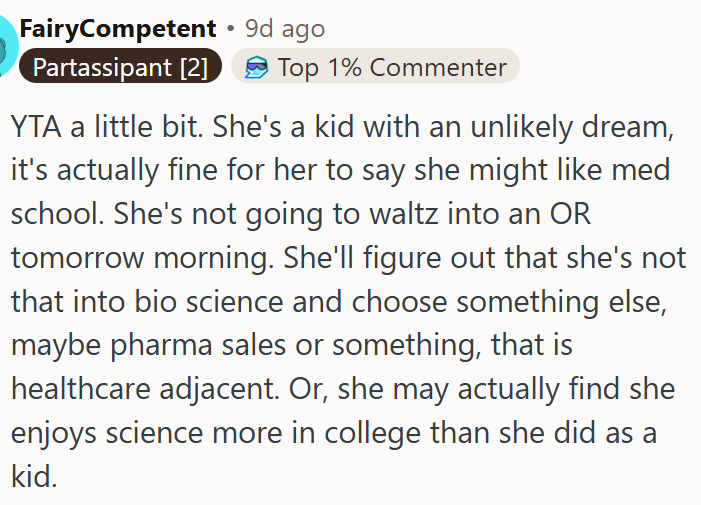The height and width of the screenshot is (505, 701).
Task: Click the separator dot beside the username
Action: pyautogui.click(x=231, y=29)
